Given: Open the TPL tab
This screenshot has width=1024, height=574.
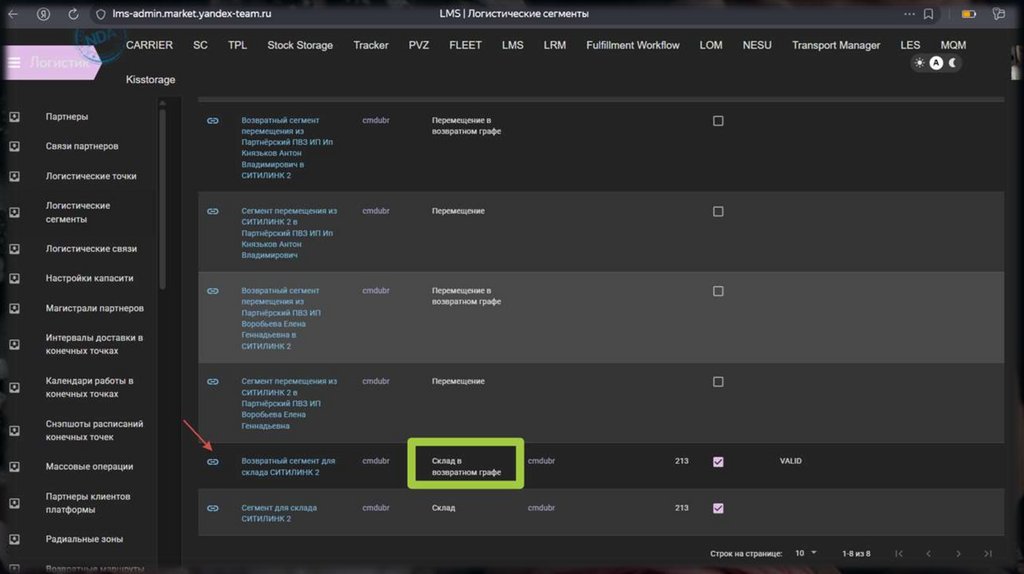Looking at the screenshot, I should point(237,45).
